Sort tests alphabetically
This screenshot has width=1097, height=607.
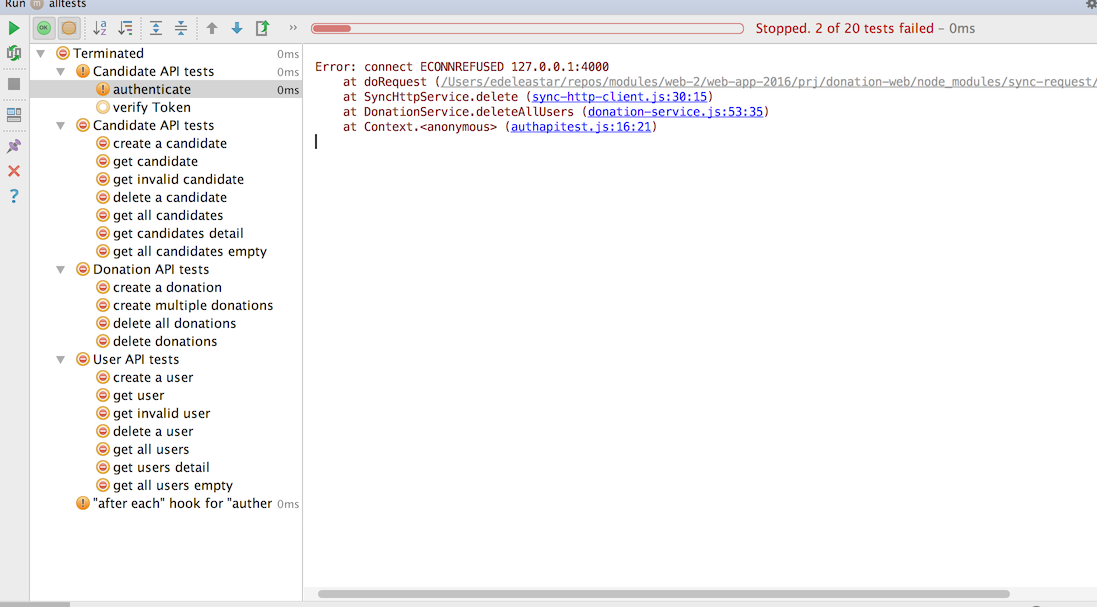tap(100, 28)
